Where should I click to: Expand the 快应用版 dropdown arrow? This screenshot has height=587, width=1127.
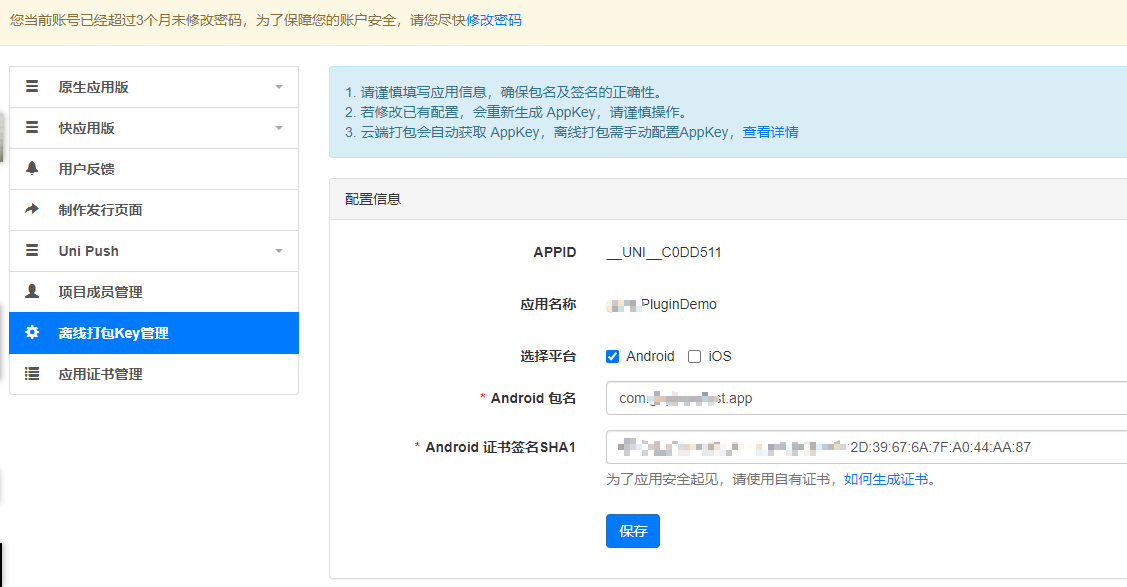click(279, 128)
